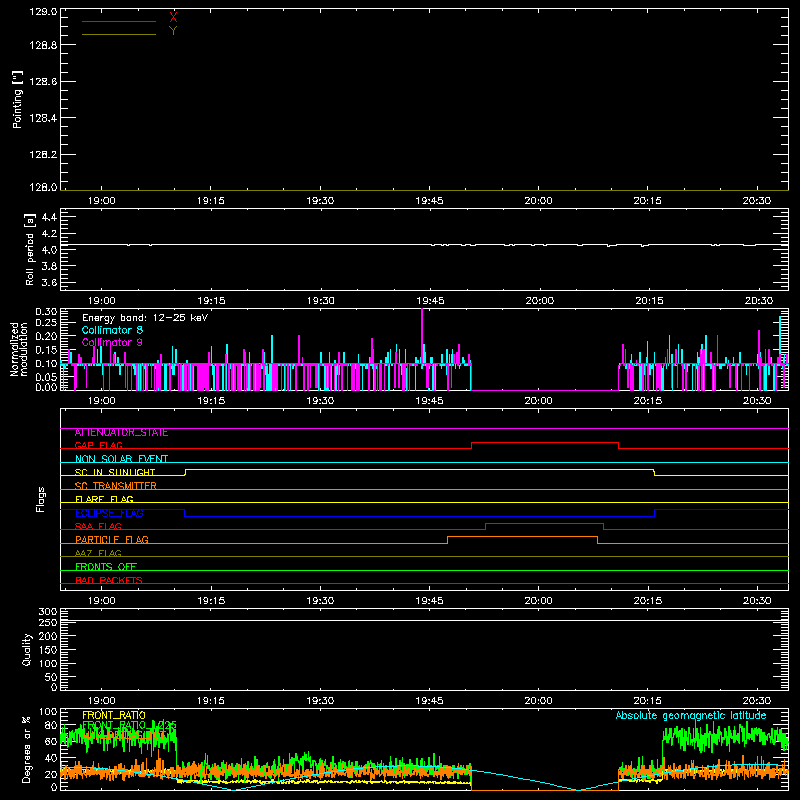
Task: Click 19:45 under the Roll period panel
Action: point(430,301)
